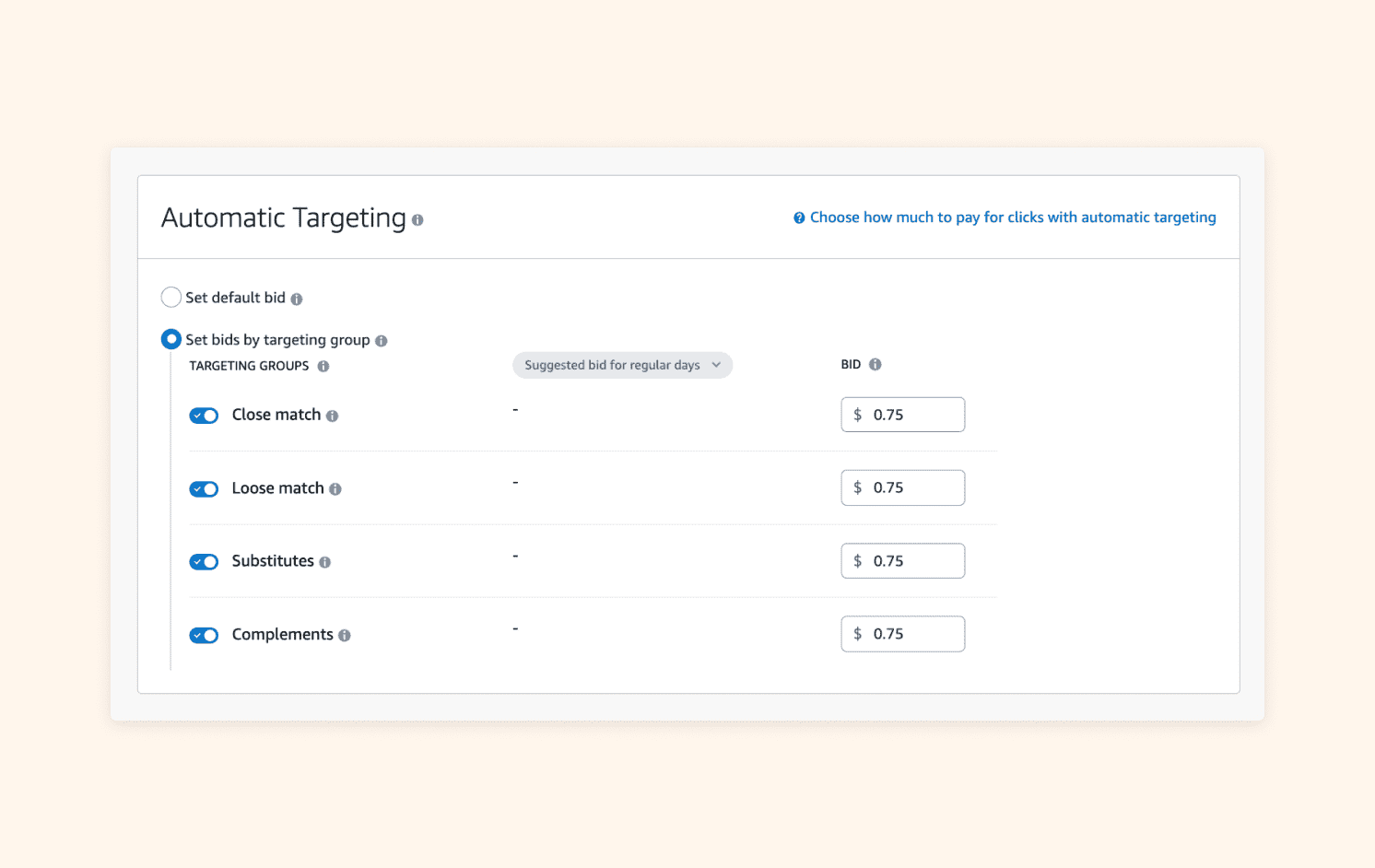Disable the Complements targeting switch
This screenshot has height=868, width=1375.
click(204, 636)
